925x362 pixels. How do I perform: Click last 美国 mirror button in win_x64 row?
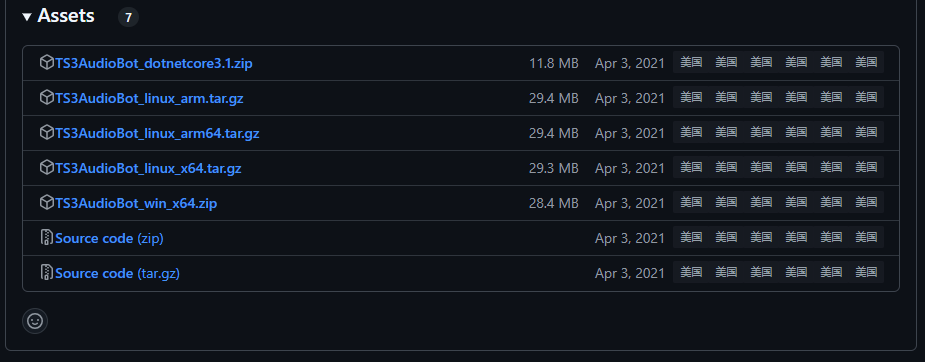866,202
